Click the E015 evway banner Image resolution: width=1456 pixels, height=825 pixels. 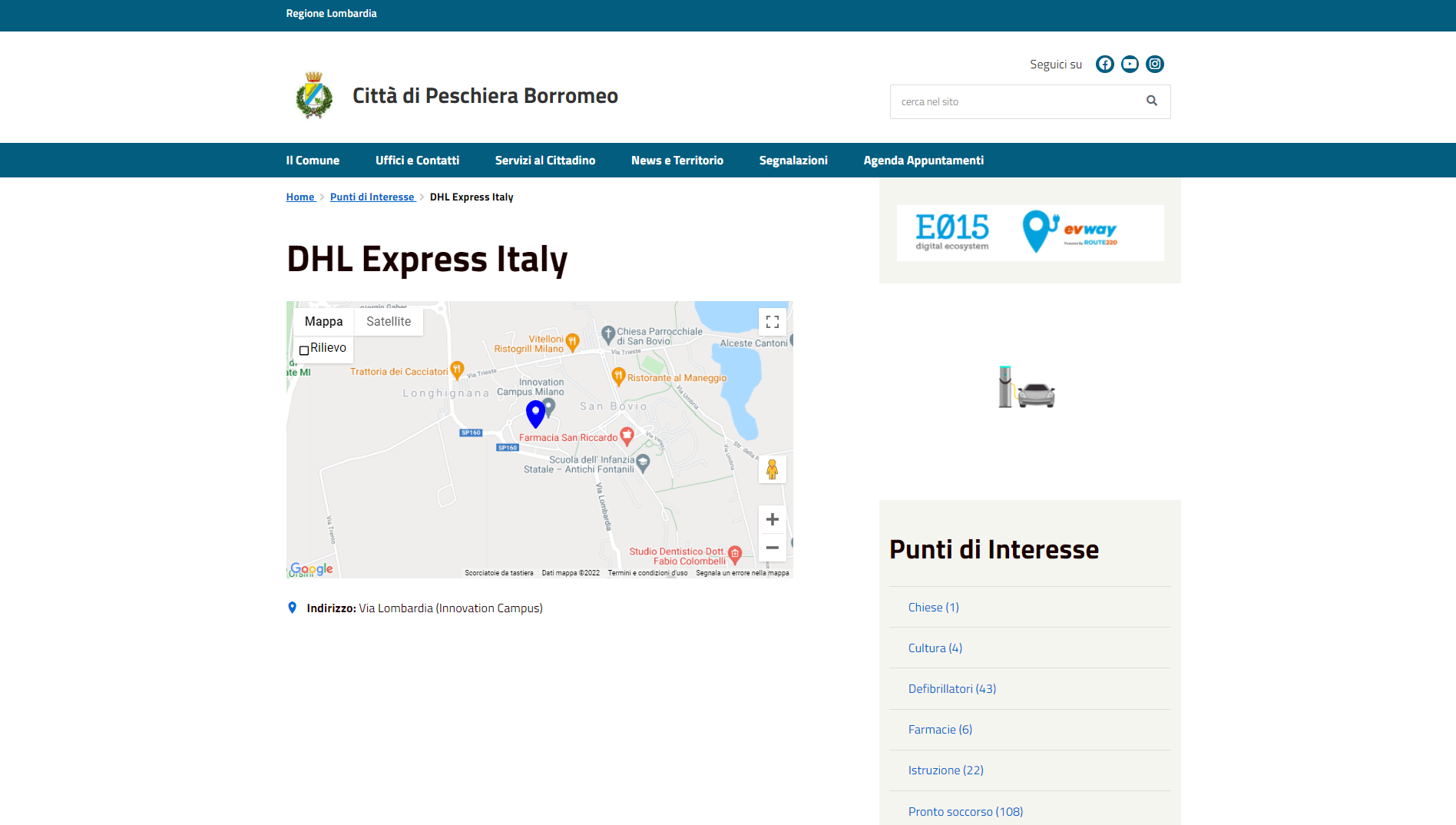pos(1030,233)
